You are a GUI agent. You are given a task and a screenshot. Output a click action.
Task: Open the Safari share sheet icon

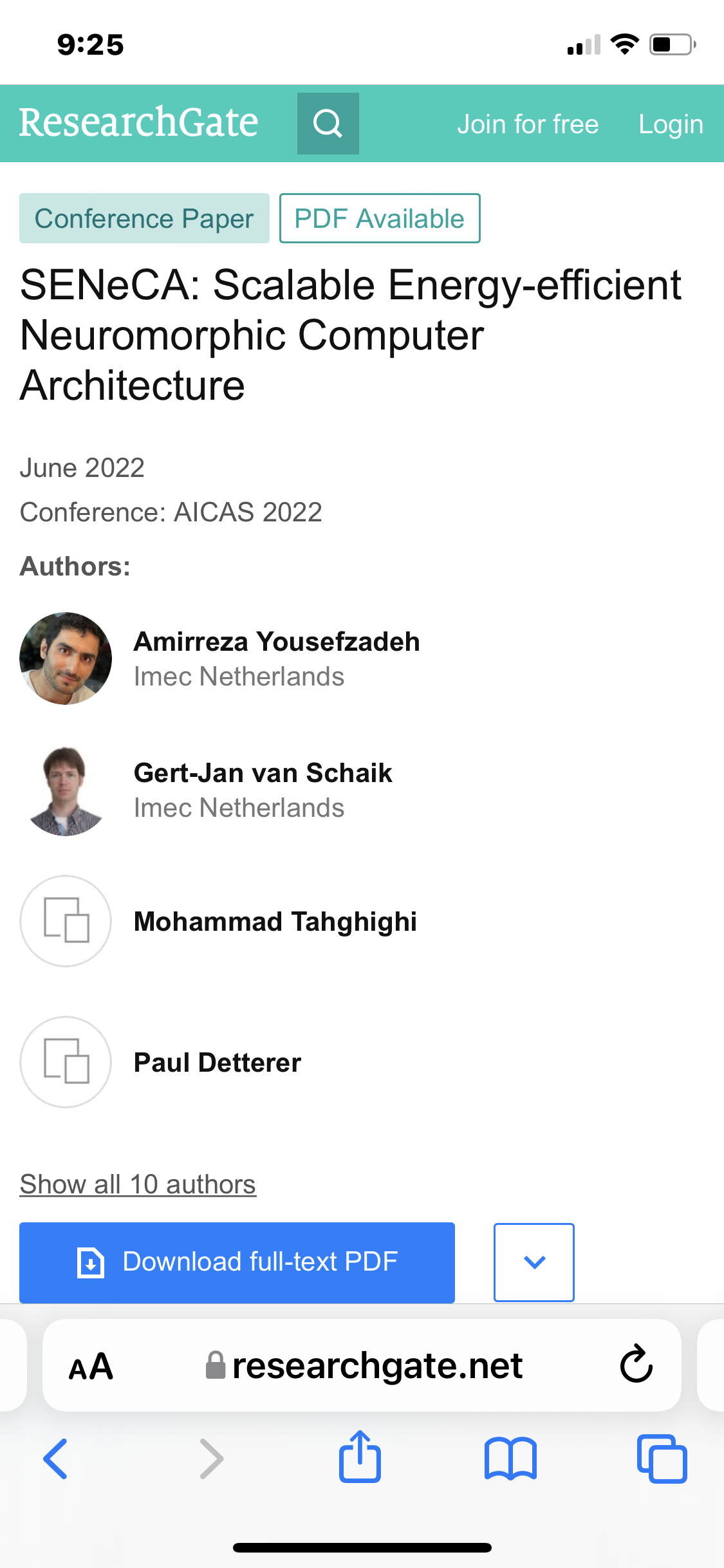click(360, 1457)
